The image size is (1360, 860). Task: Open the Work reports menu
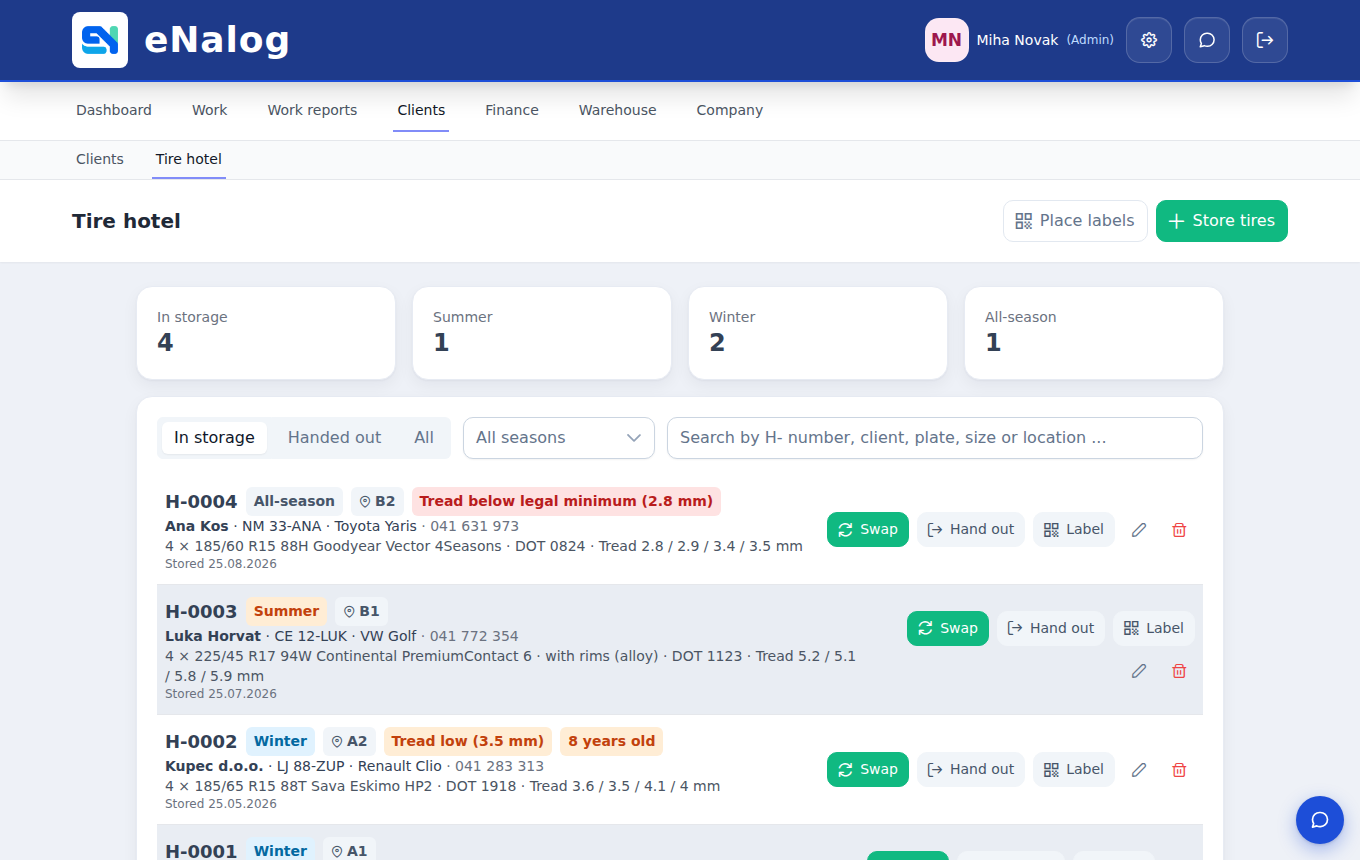click(x=312, y=110)
